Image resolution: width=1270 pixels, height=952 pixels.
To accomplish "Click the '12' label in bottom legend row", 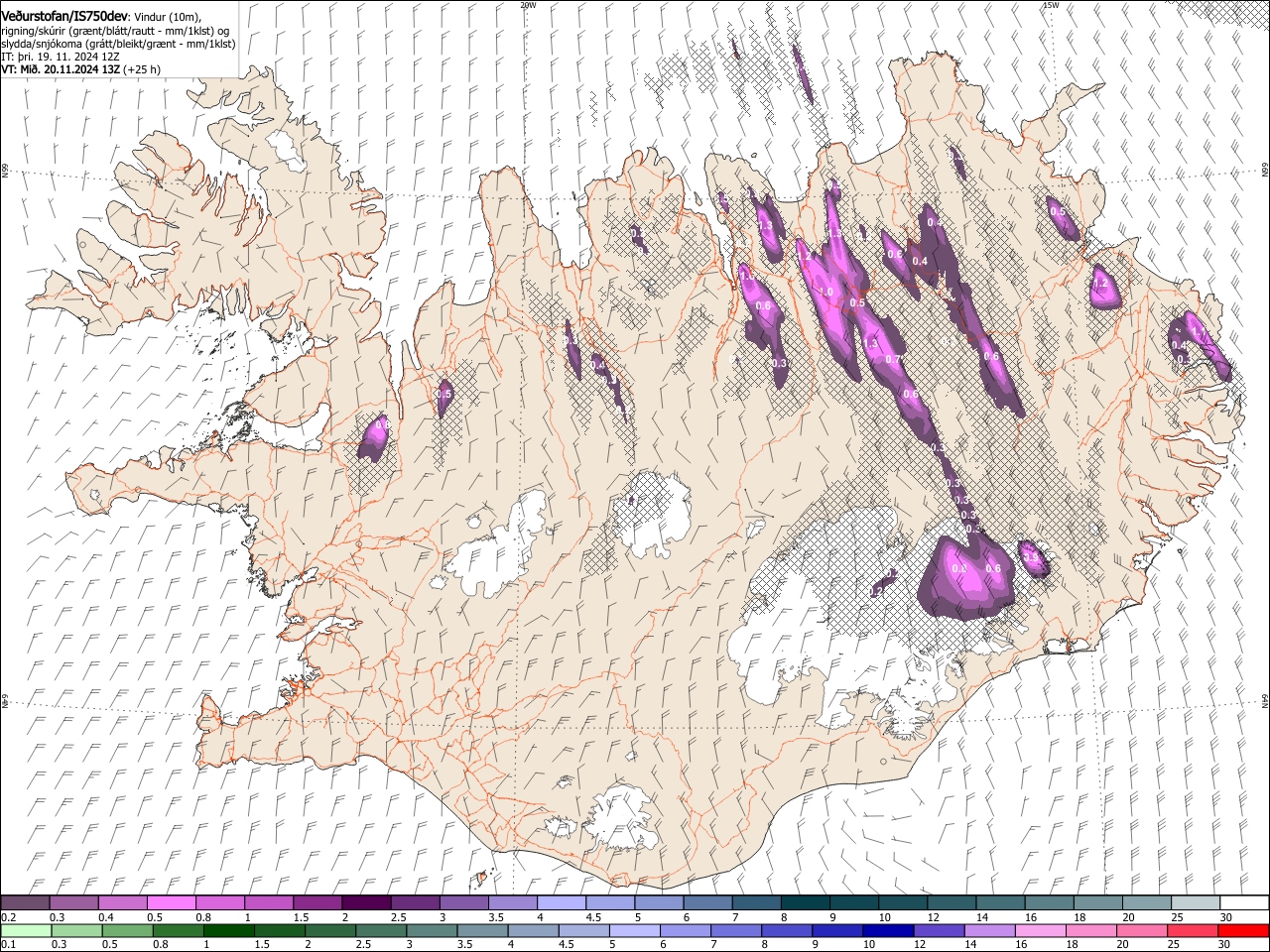I will 918,946.
